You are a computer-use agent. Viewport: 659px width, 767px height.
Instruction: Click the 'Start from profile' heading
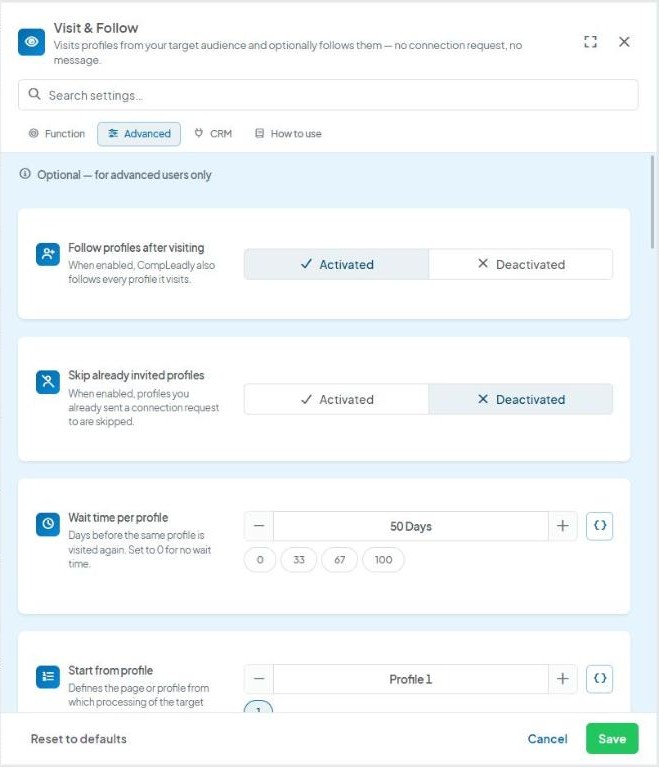tap(111, 670)
